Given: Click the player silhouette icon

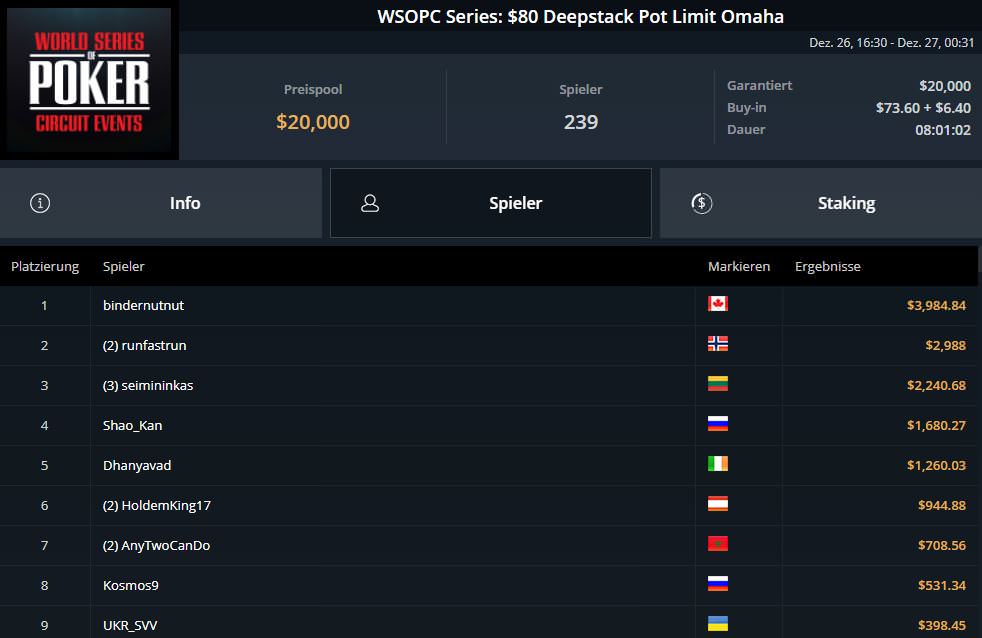Looking at the screenshot, I should [x=370, y=203].
